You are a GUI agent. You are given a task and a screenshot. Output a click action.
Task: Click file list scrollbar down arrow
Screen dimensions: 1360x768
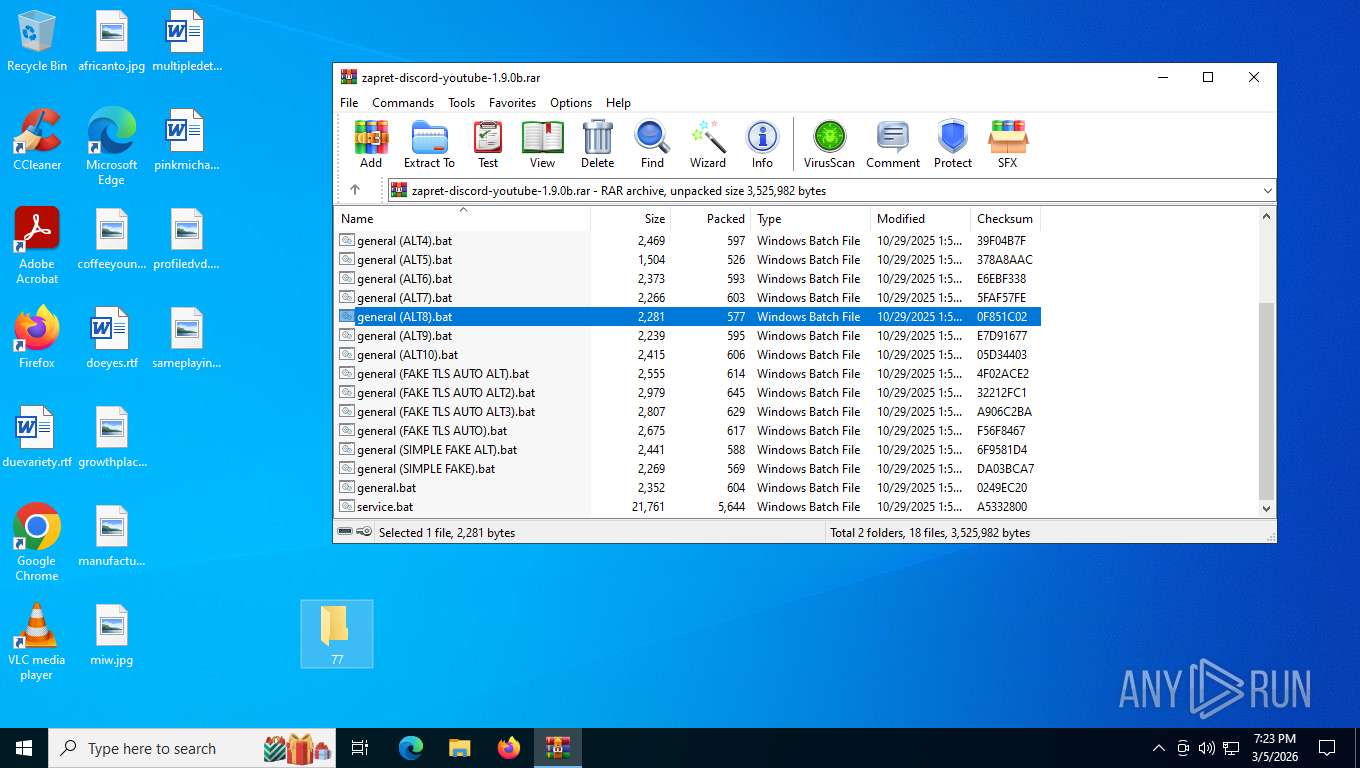click(1267, 508)
